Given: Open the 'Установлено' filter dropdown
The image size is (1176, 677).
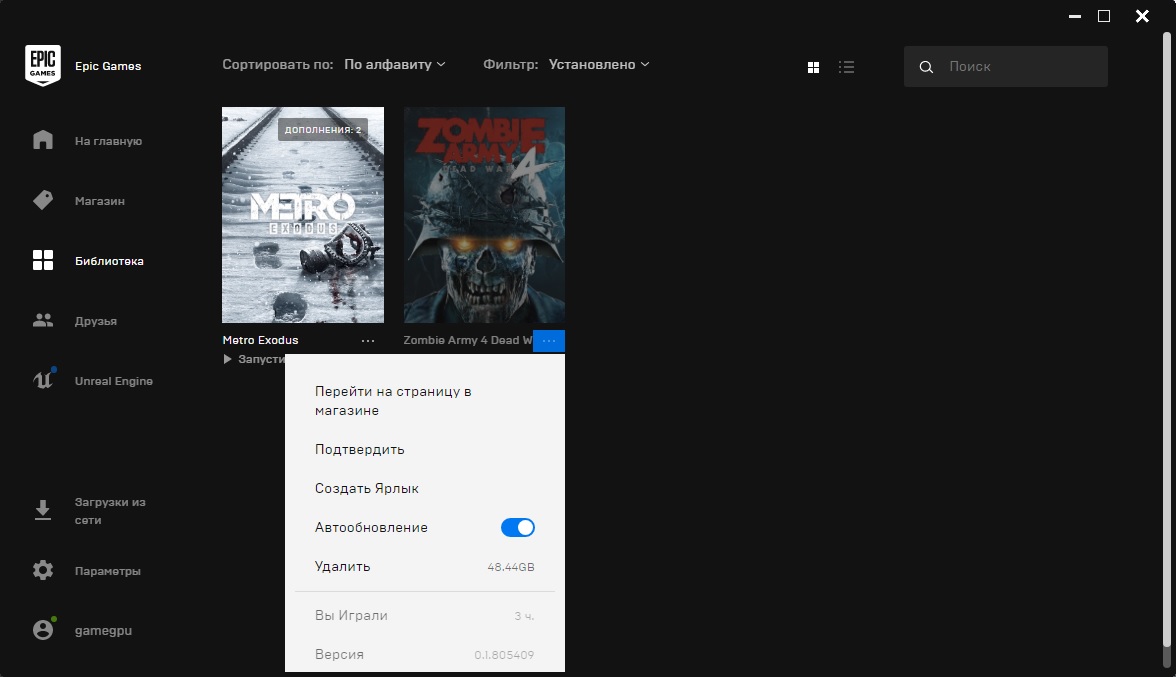Looking at the screenshot, I should point(598,64).
